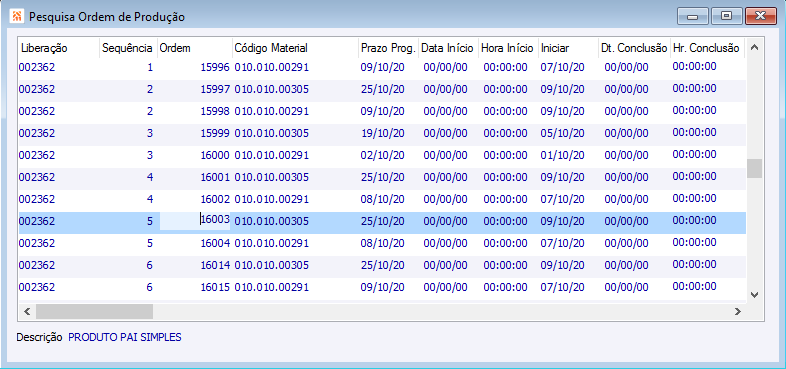The height and width of the screenshot is (369, 786).
Task: Click Liberação 002362 in row 16015
Action: tap(37, 288)
